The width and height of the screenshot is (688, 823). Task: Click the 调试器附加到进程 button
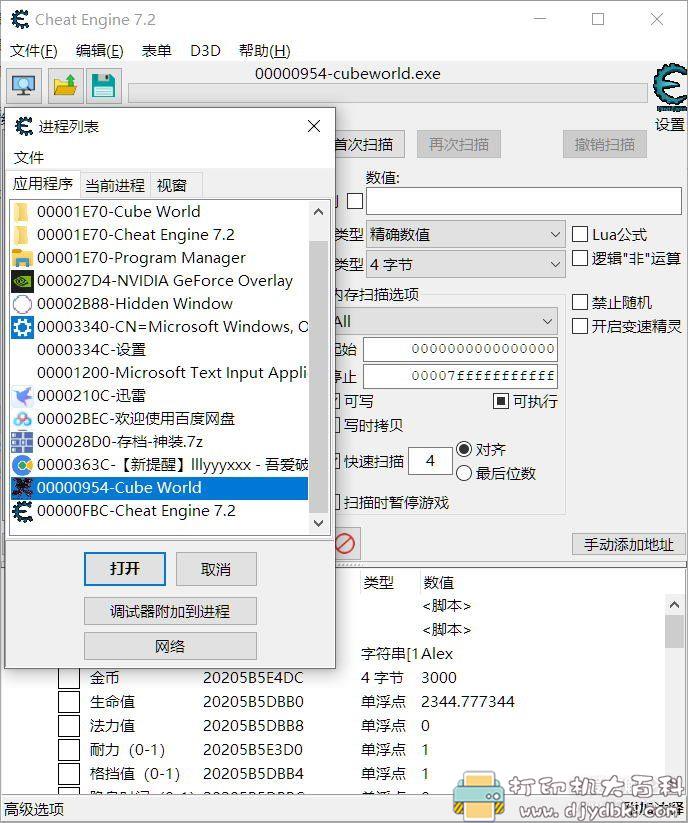[170, 611]
